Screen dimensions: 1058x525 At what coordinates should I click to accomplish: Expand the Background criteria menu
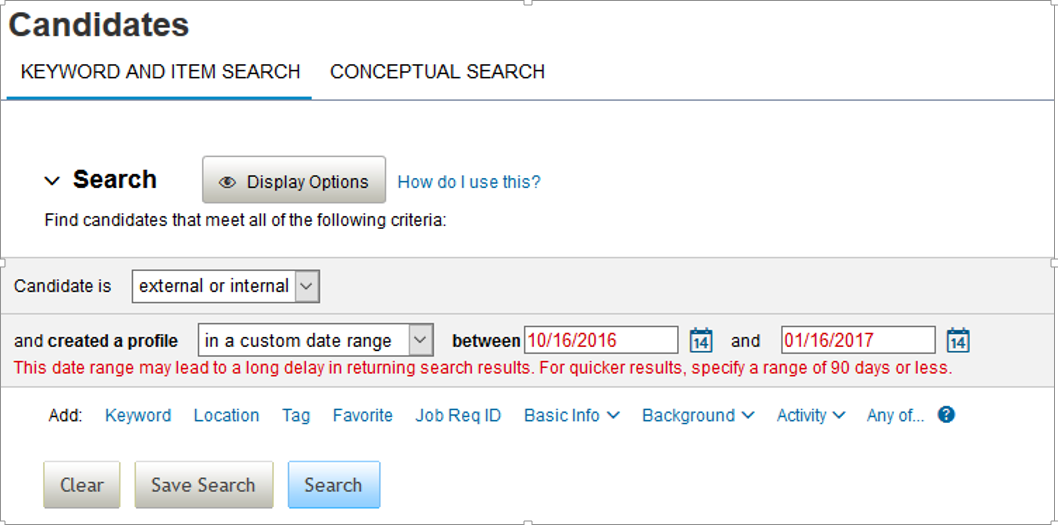(x=698, y=415)
